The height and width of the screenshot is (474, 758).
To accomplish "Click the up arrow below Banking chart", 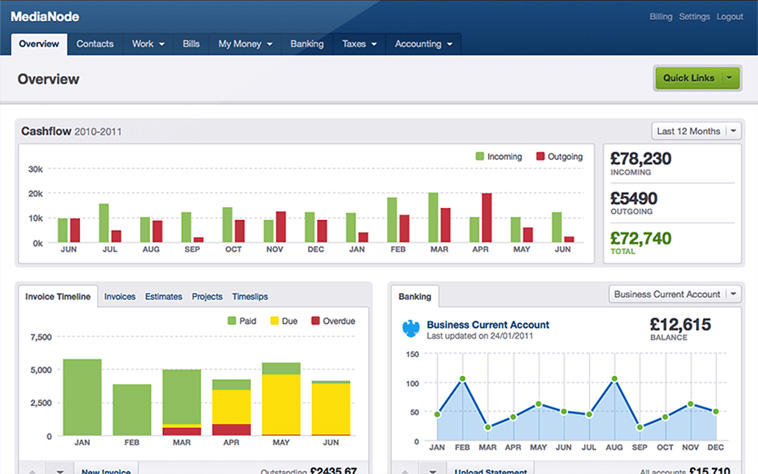I will click(x=405, y=469).
